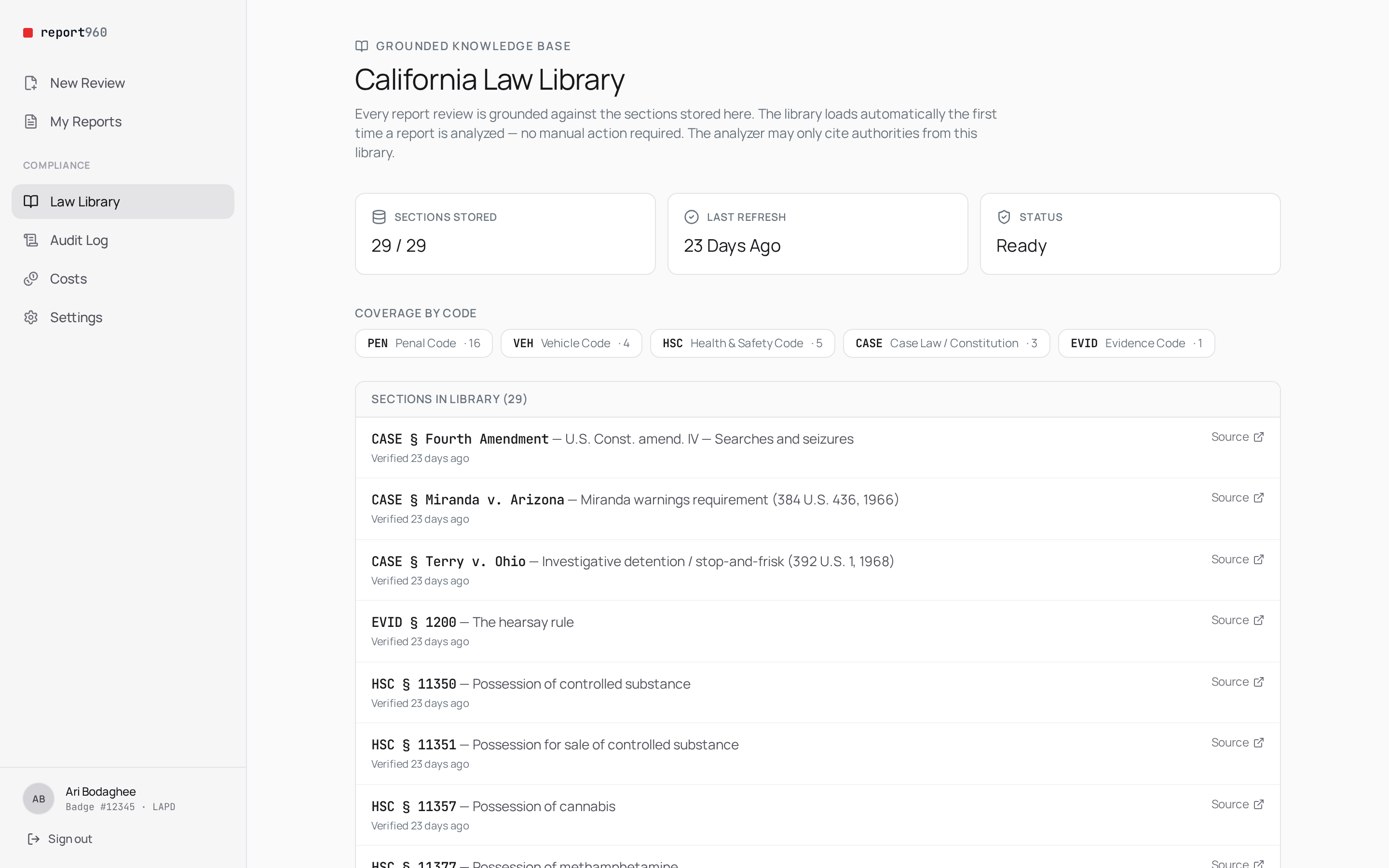Click the Sections Stored 29 / 29 value
1389x868 pixels.
point(398,246)
